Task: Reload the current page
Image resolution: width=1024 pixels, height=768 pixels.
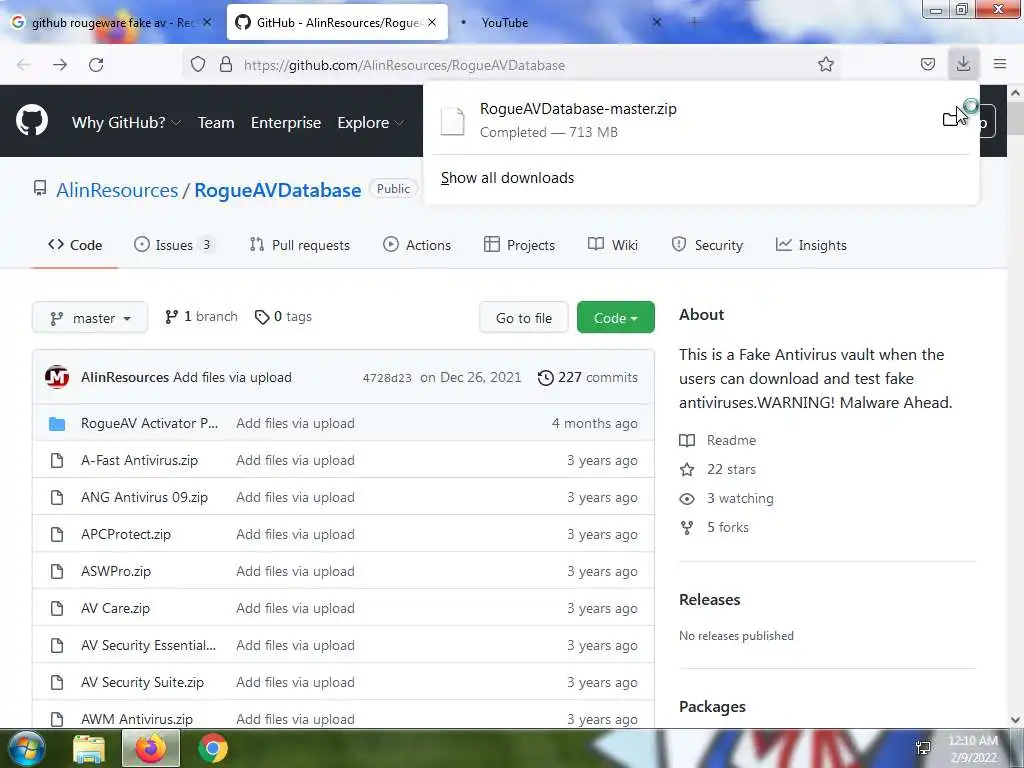Action: 96,65
